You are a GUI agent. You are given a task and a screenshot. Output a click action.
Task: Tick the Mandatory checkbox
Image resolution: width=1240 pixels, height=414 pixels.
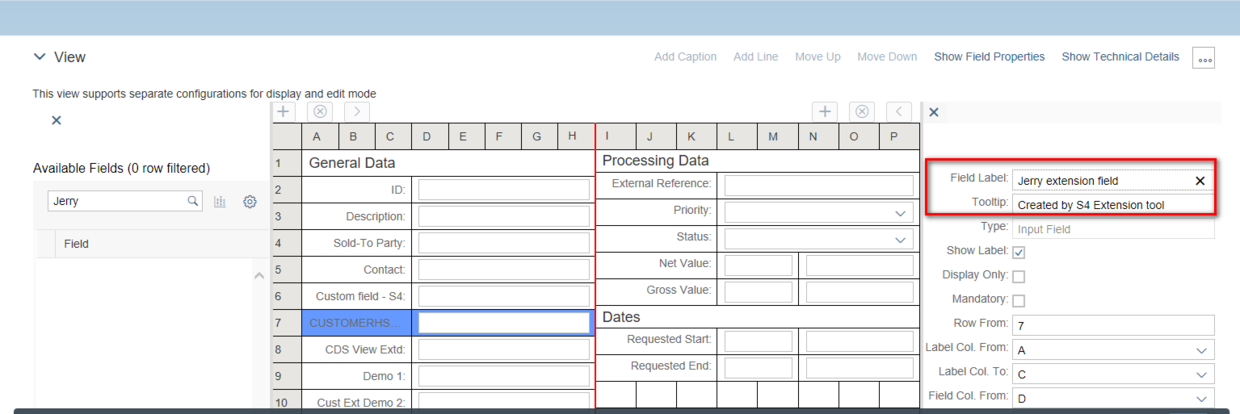1018,300
